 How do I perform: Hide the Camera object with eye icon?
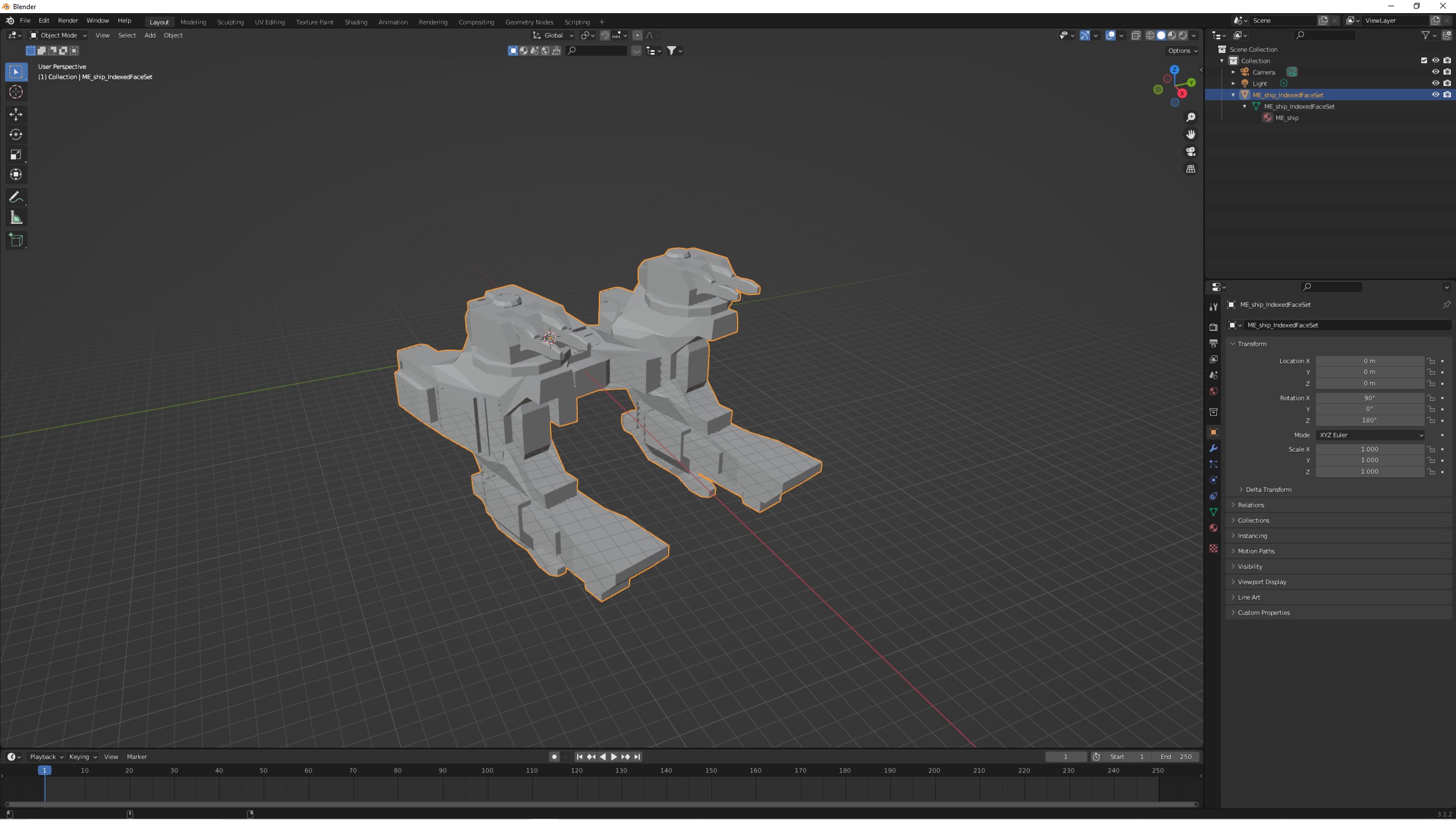1435,72
